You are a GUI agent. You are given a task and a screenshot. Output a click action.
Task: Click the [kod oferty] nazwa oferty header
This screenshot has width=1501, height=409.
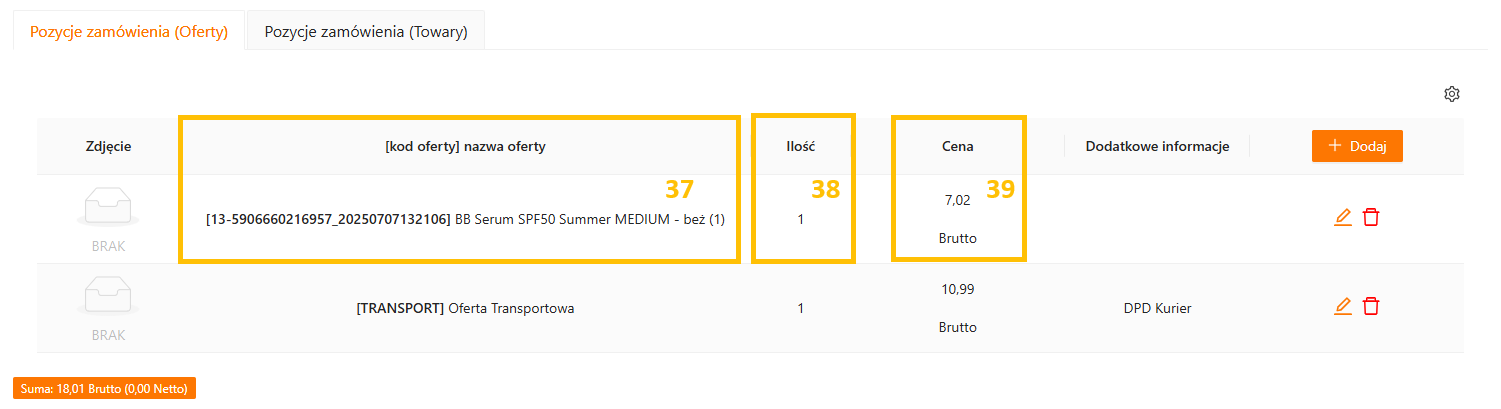(465, 146)
